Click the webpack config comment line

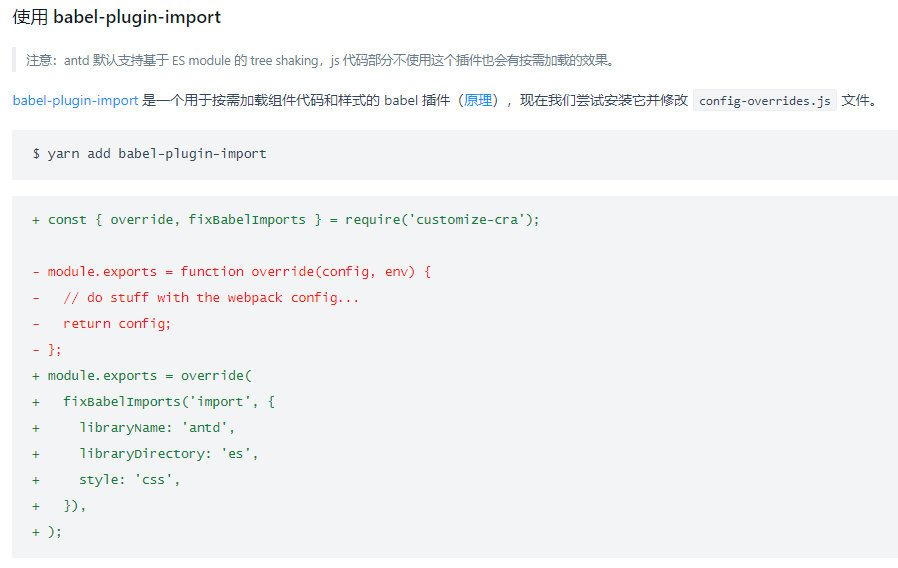210,297
